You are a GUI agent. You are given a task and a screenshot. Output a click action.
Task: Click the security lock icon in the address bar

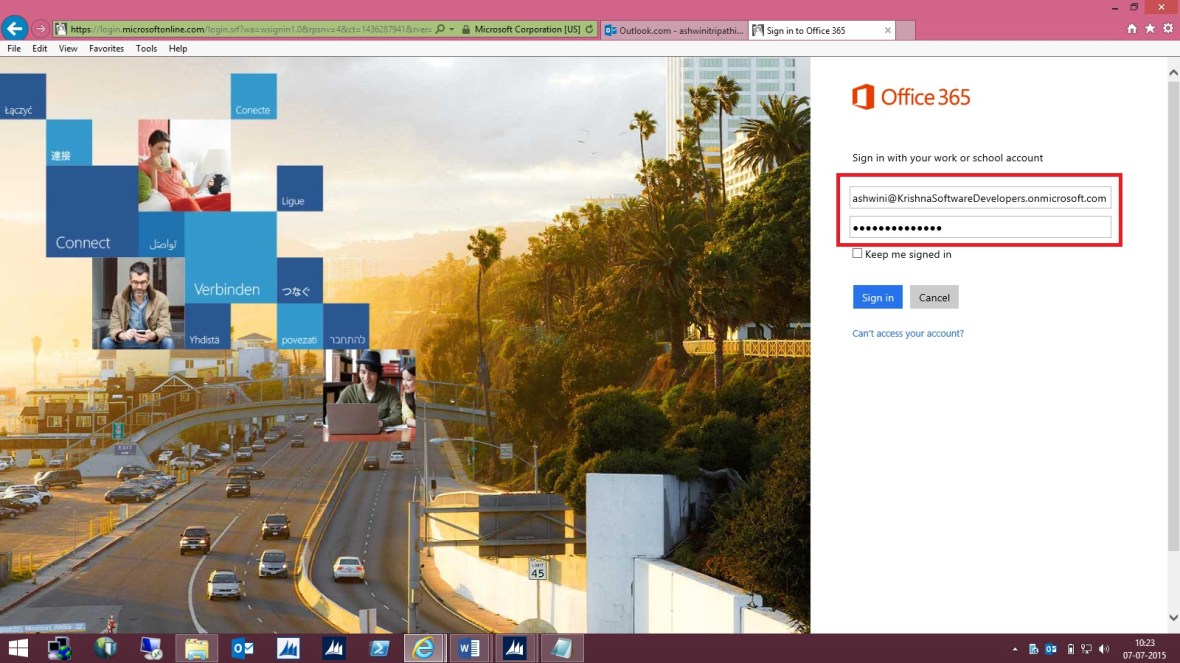(466, 29)
